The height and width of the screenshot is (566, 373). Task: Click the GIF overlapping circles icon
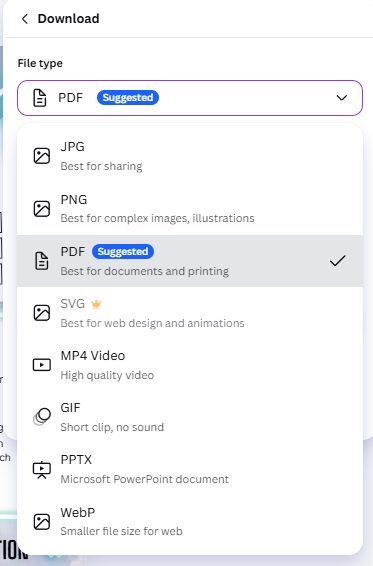(42, 417)
